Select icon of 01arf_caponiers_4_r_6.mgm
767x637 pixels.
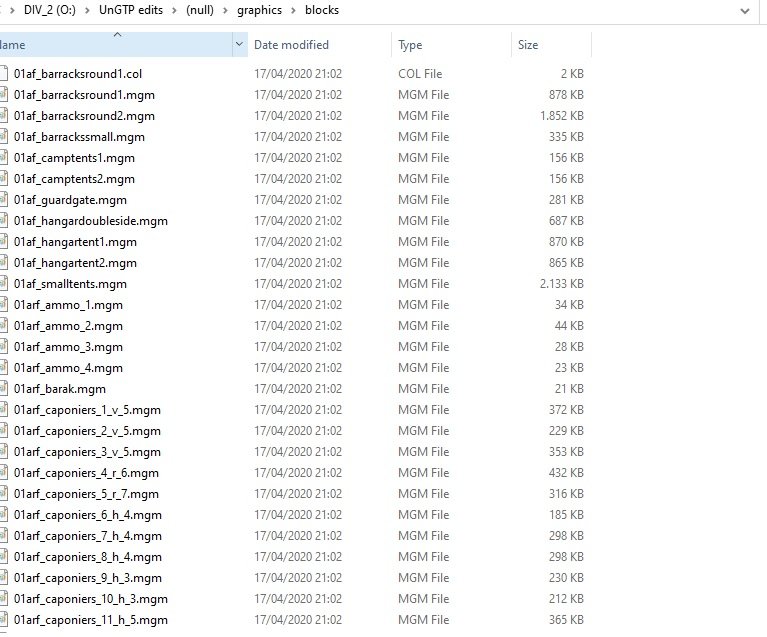[4, 473]
